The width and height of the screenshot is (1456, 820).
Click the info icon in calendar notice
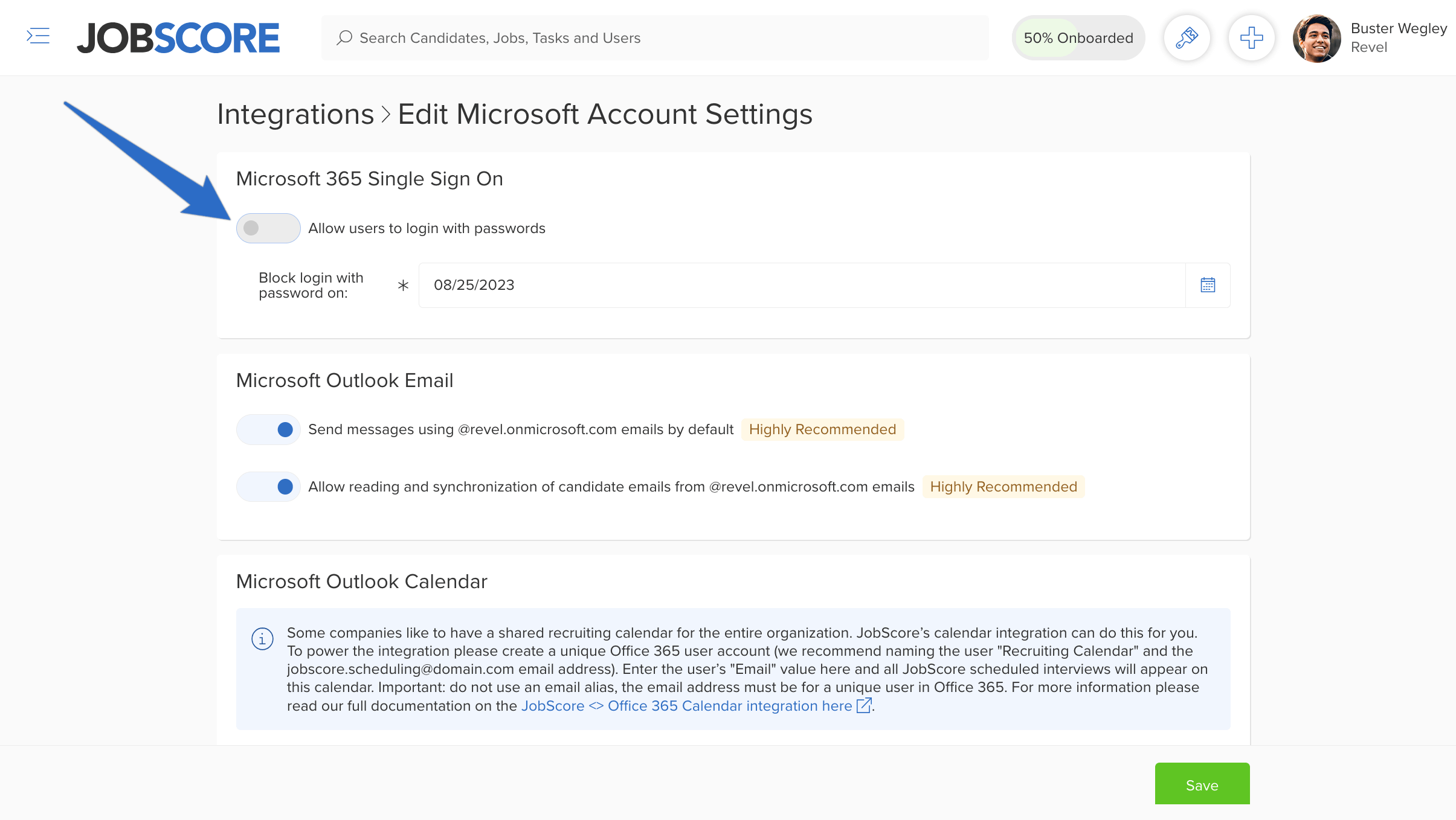click(262, 638)
